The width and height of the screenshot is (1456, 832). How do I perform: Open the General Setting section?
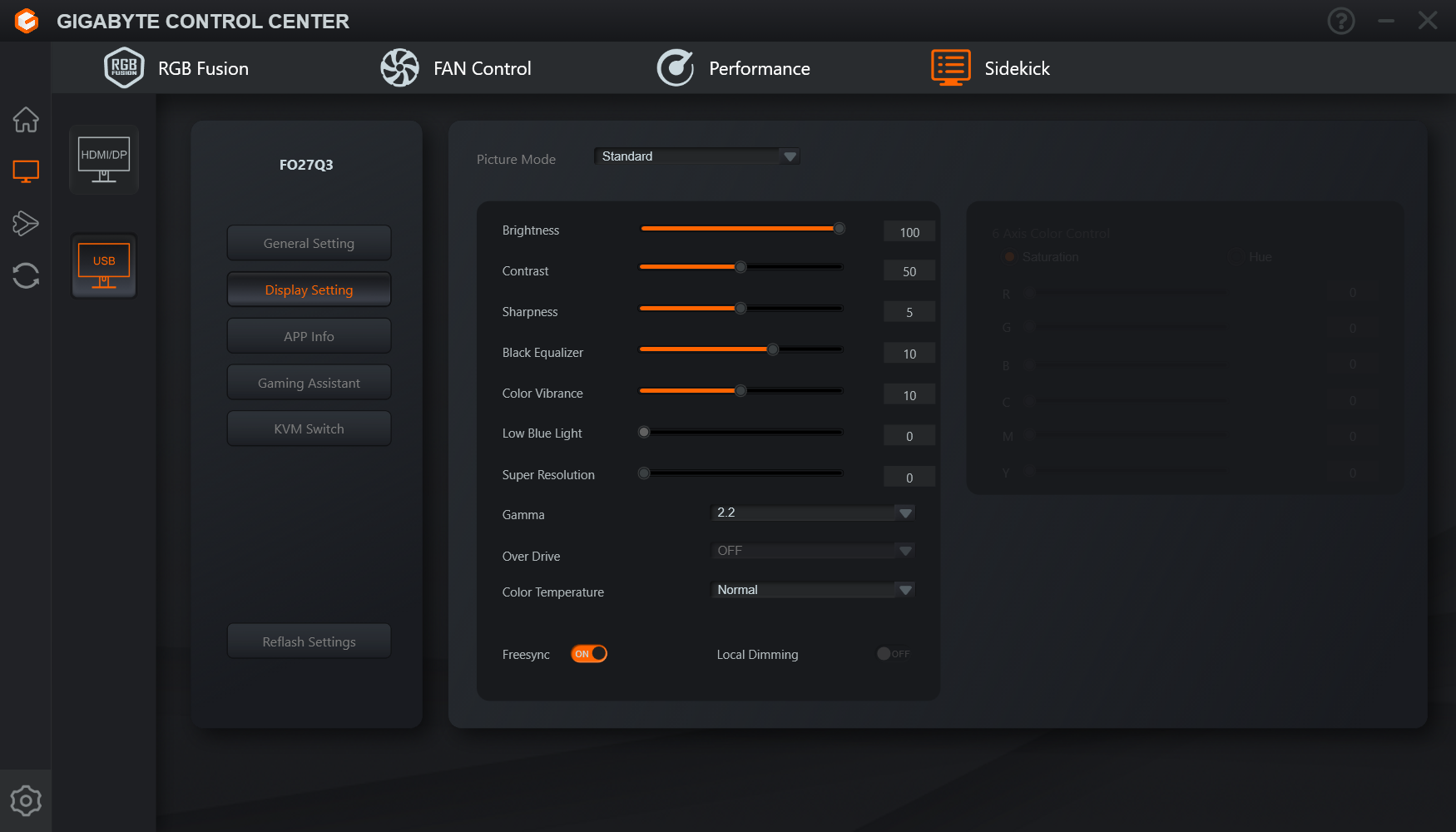coord(309,243)
